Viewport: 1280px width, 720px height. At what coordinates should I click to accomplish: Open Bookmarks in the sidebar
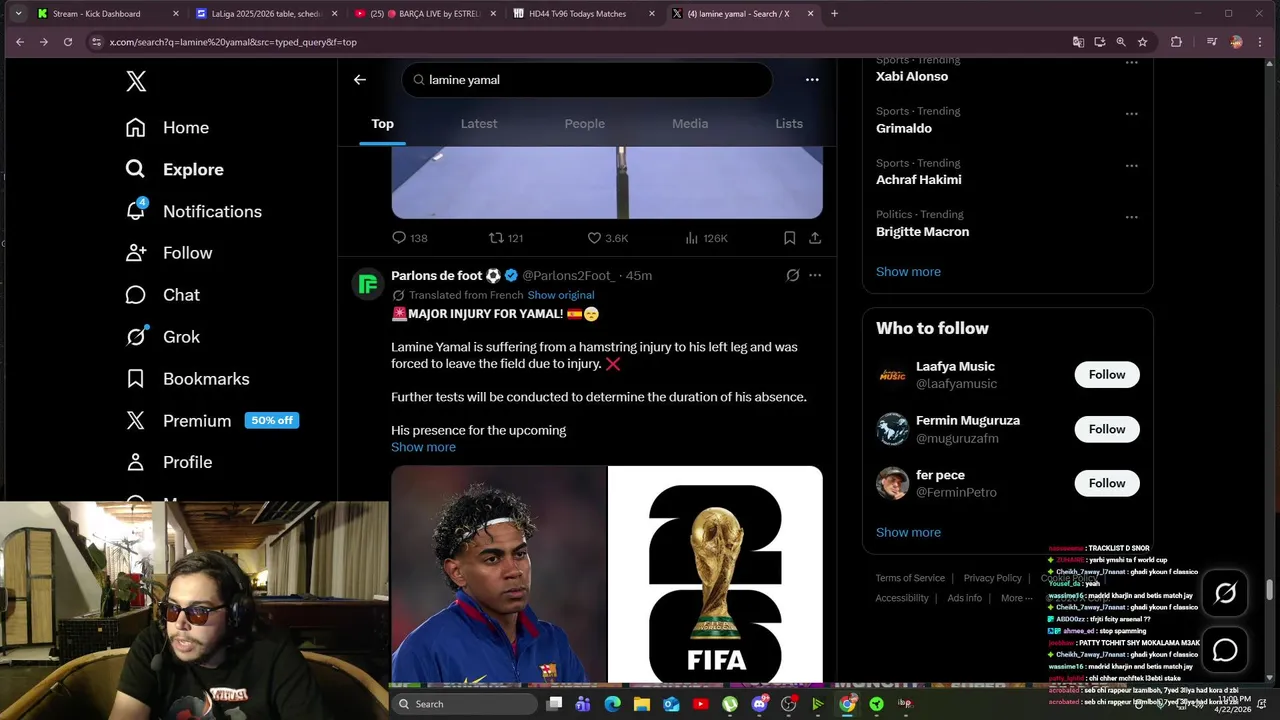point(187,379)
